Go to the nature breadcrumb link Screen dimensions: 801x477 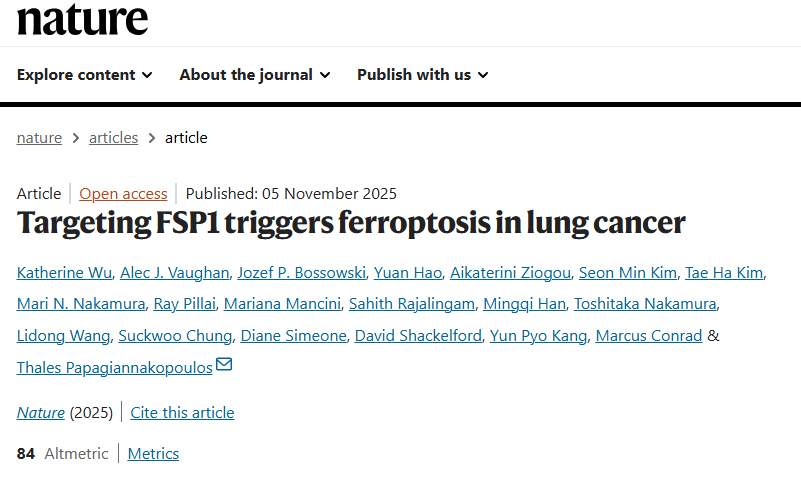39,138
